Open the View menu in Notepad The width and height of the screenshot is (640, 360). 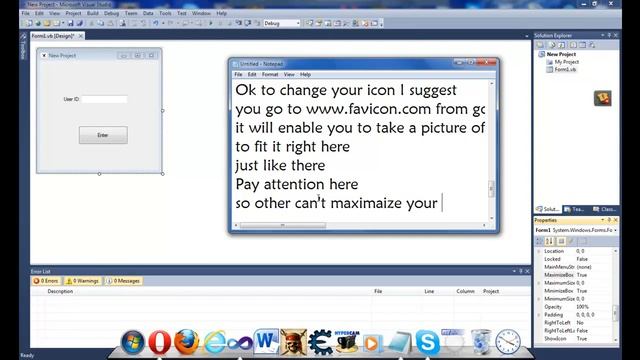(289, 75)
